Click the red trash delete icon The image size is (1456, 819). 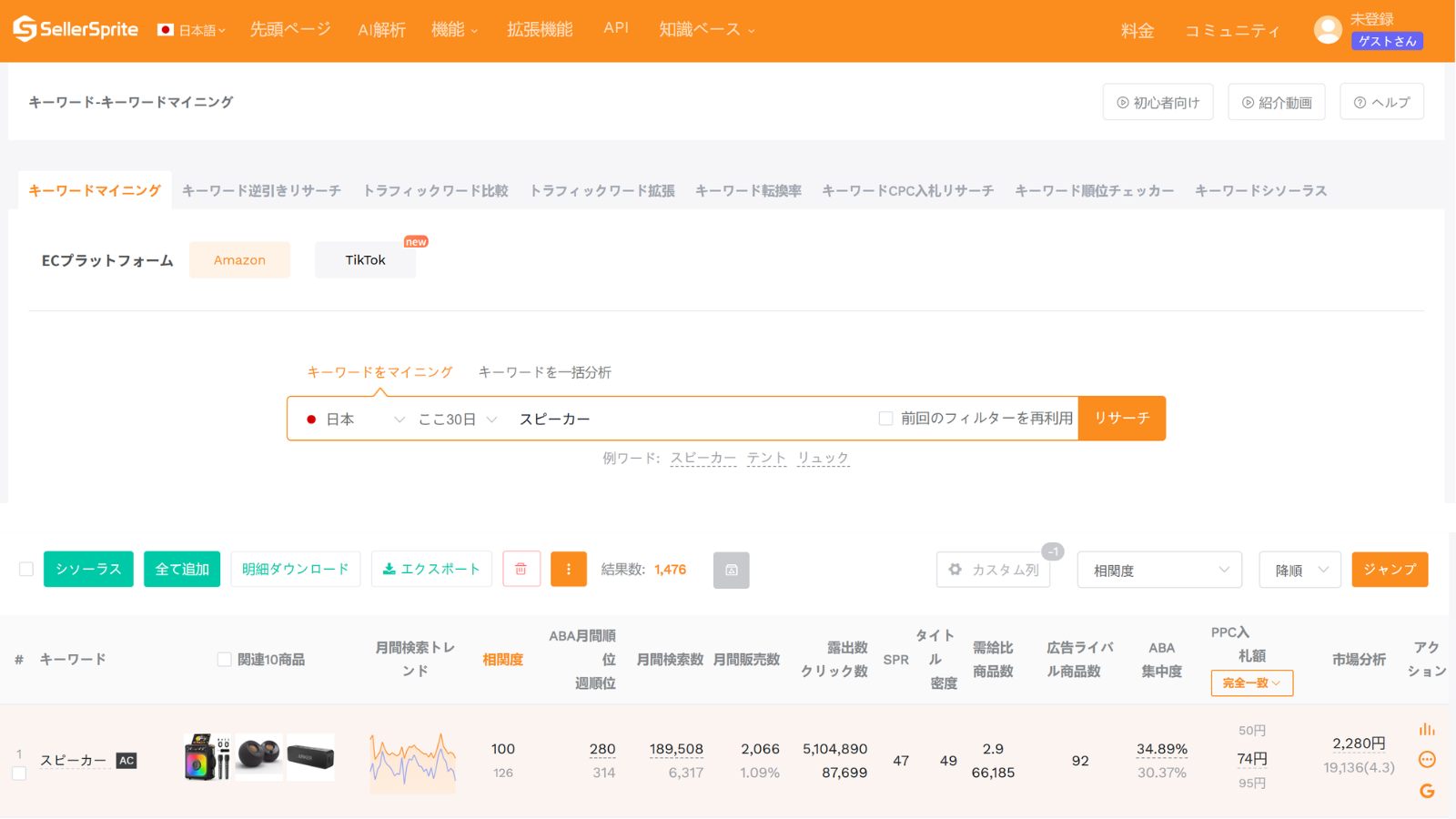tap(521, 569)
